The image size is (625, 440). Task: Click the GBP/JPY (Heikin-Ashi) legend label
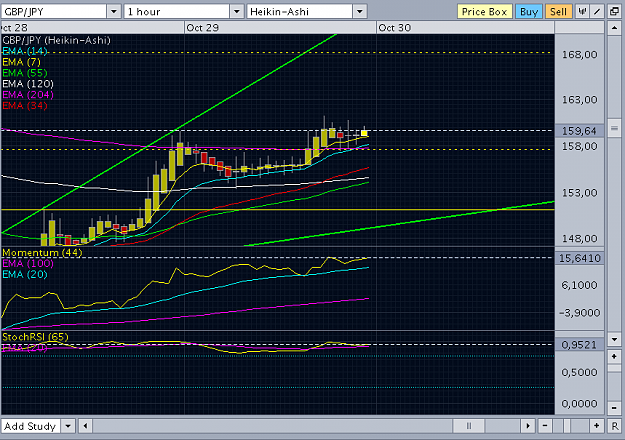click(56, 40)
